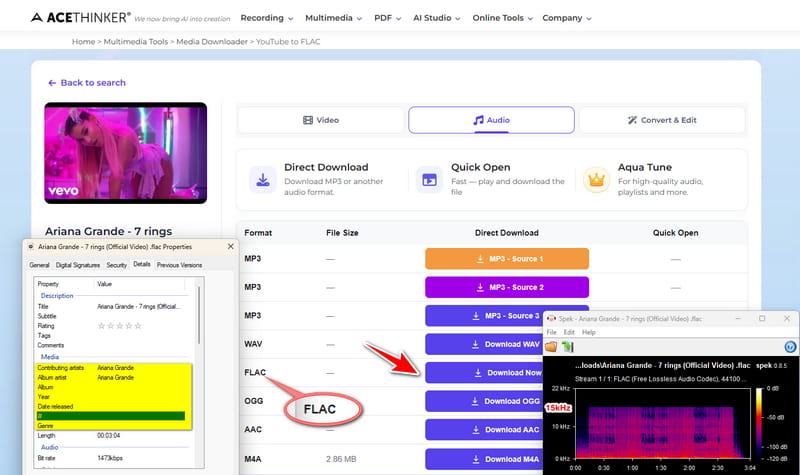Switch to the Convert & Edit tab
800x475 pixels.
[x=662, y=120]
